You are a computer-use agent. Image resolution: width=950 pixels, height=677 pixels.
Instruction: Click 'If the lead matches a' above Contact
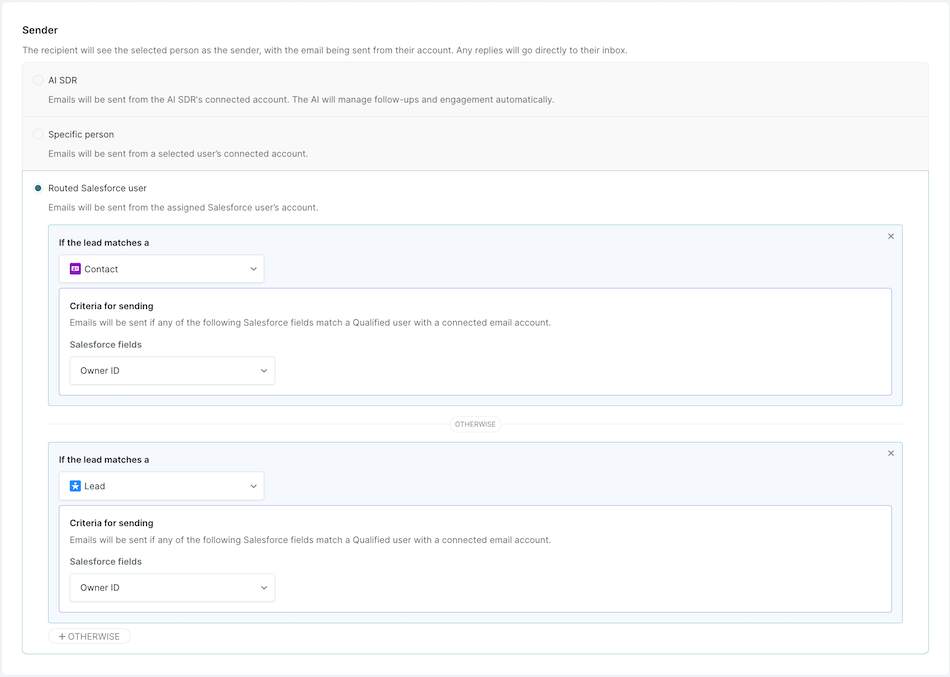[104, 242]
